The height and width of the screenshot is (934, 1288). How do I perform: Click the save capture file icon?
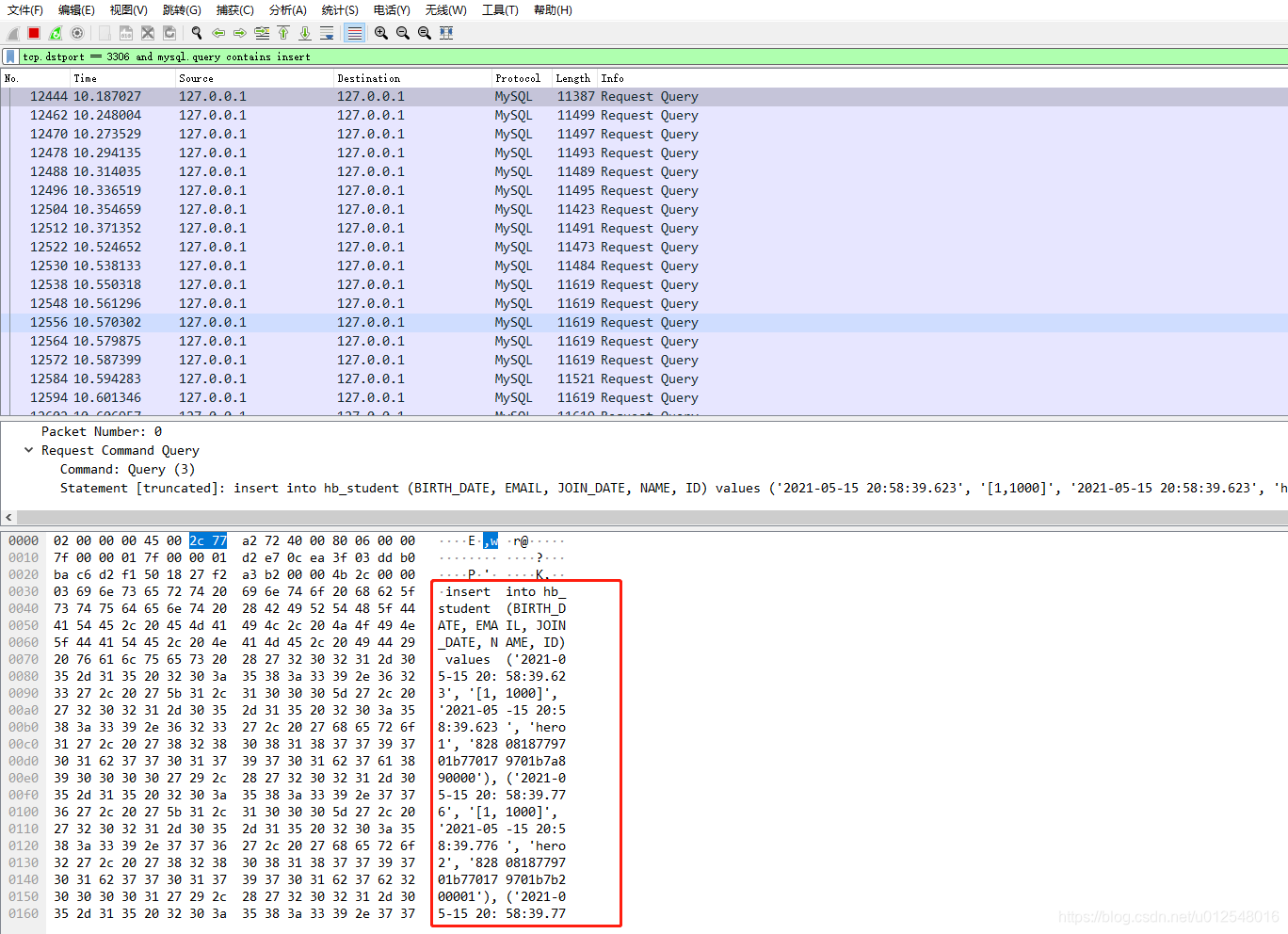(126, 33)
